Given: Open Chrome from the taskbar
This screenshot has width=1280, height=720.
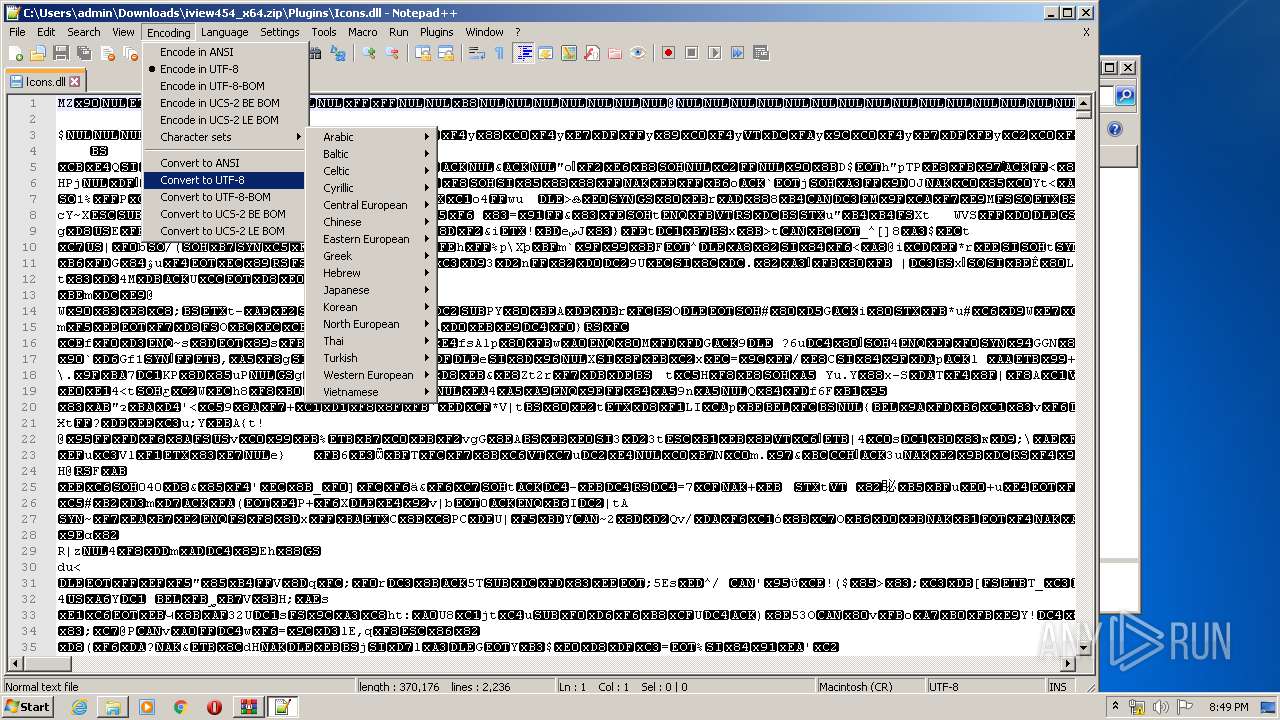Looking at the screenshot, I should (x=180, y=707).
